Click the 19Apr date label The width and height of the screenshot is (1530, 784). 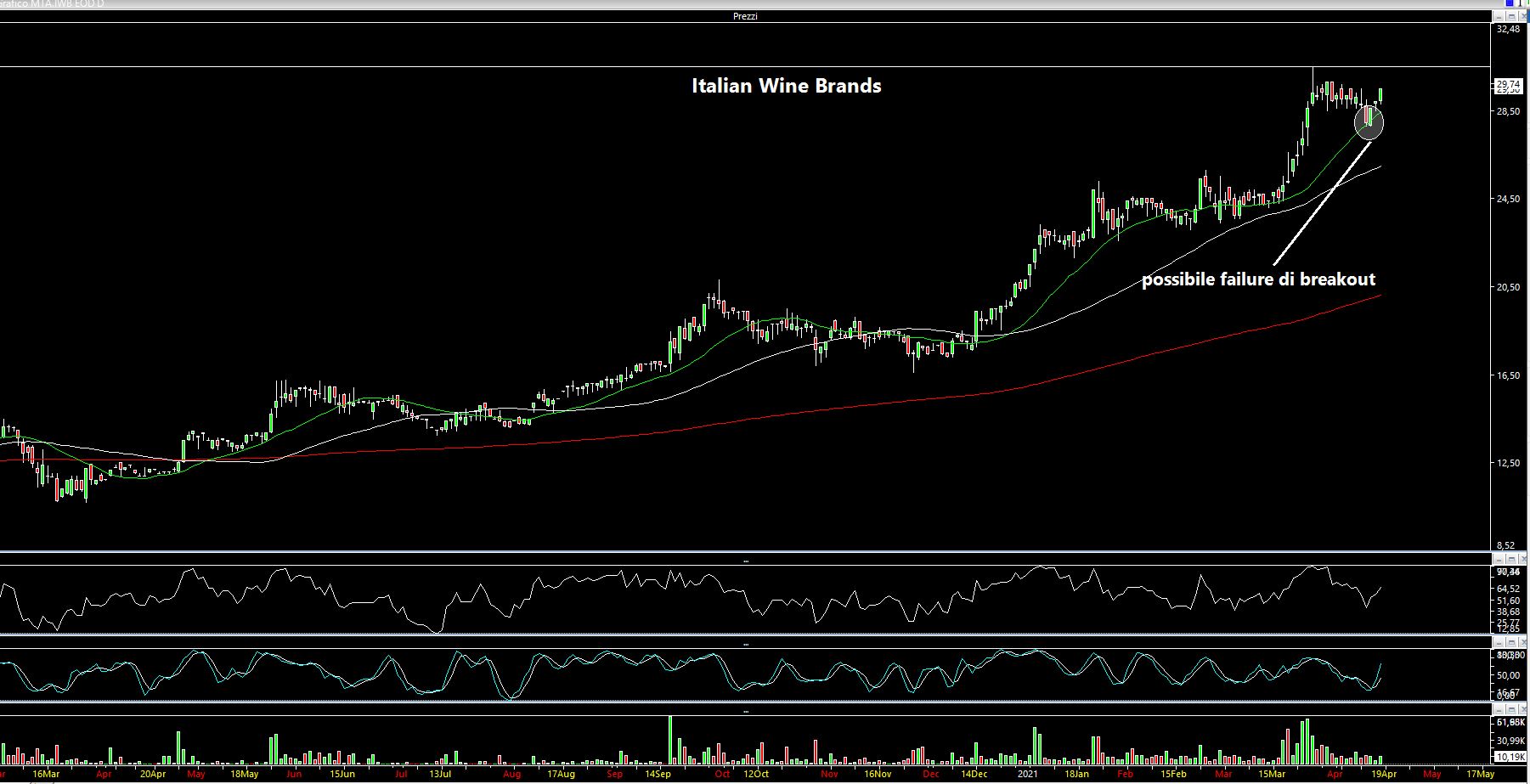(1384, 775)
